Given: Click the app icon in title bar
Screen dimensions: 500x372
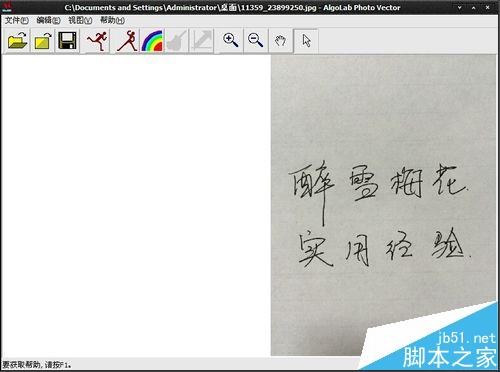Looking at the screenshot, I should click(7, 7).
